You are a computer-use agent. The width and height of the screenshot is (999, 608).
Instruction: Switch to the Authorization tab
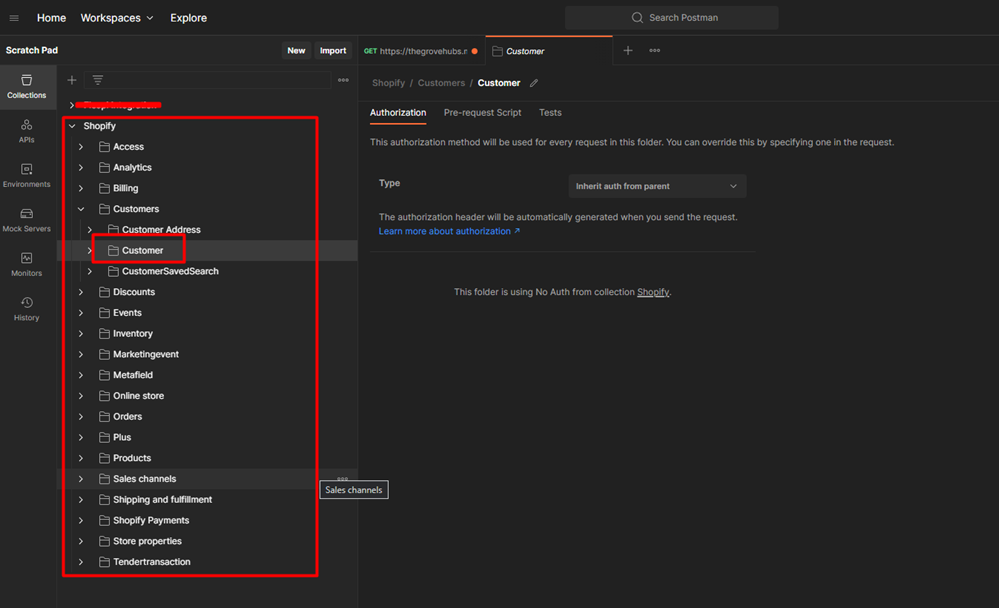coord(398,113)
